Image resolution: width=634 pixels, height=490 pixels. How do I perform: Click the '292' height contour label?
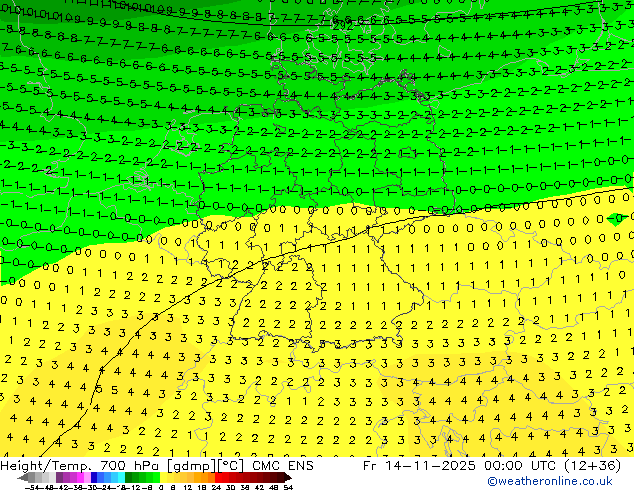coord(343,27)
